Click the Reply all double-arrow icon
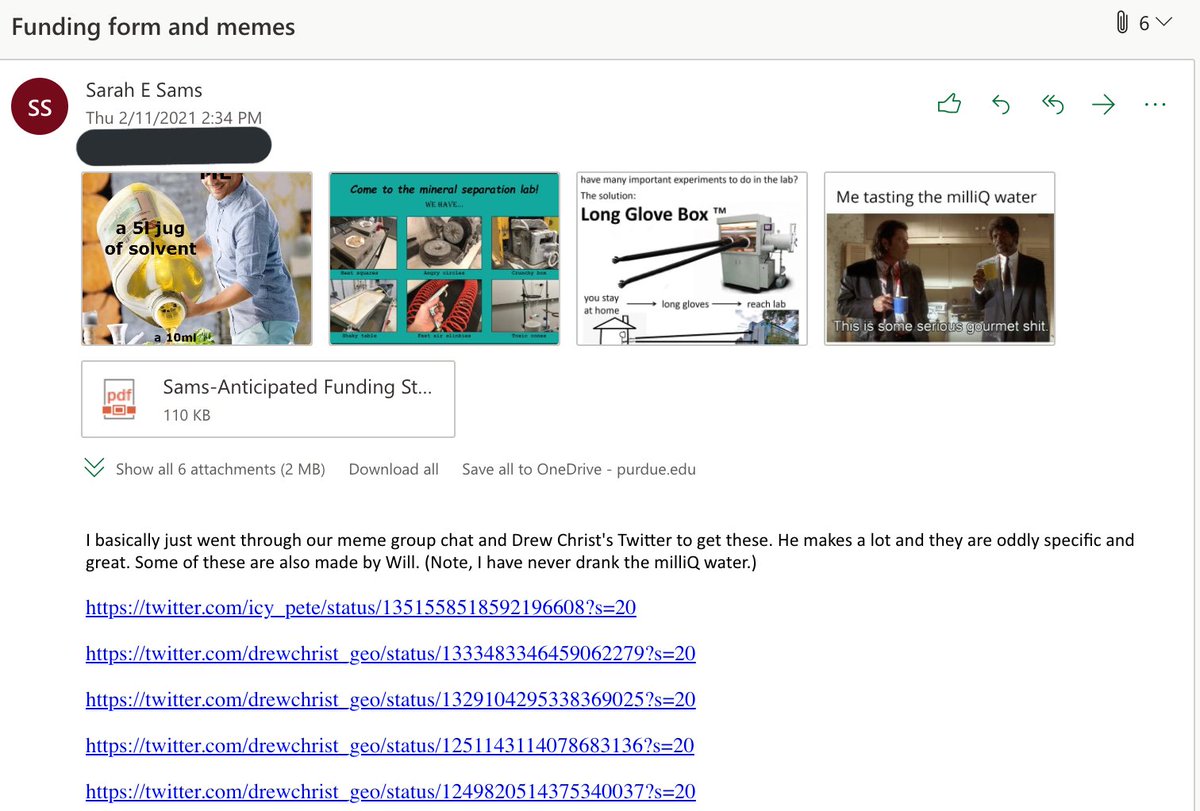Viewport: 1200px width, 811px height. tap(1052, 104)
